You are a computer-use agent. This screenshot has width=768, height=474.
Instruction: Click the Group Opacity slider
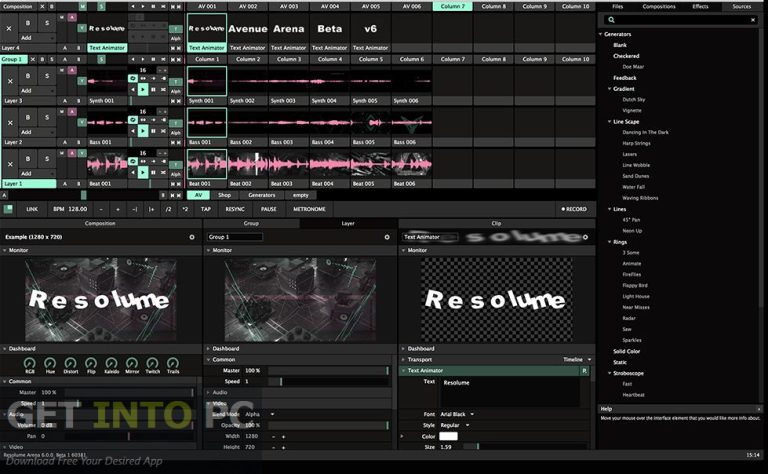pyautogui.click(x=328, y=425)
